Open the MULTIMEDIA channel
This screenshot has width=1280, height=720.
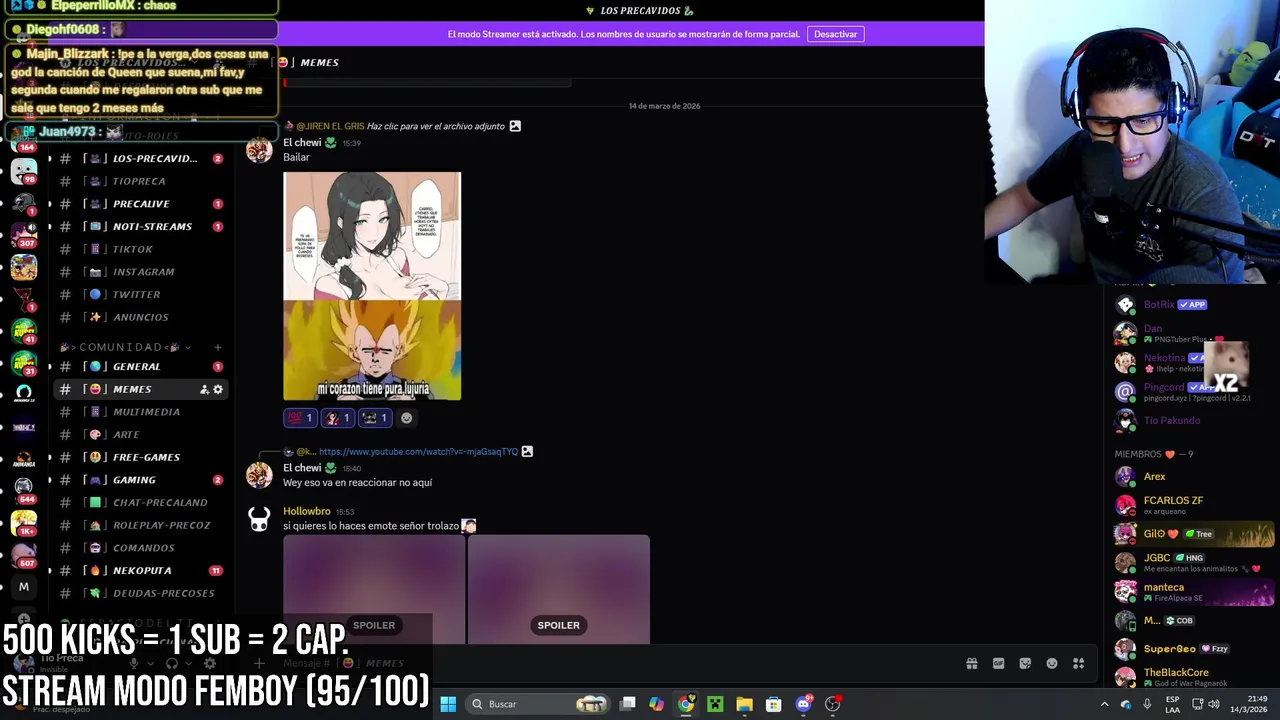coord(141,412)
